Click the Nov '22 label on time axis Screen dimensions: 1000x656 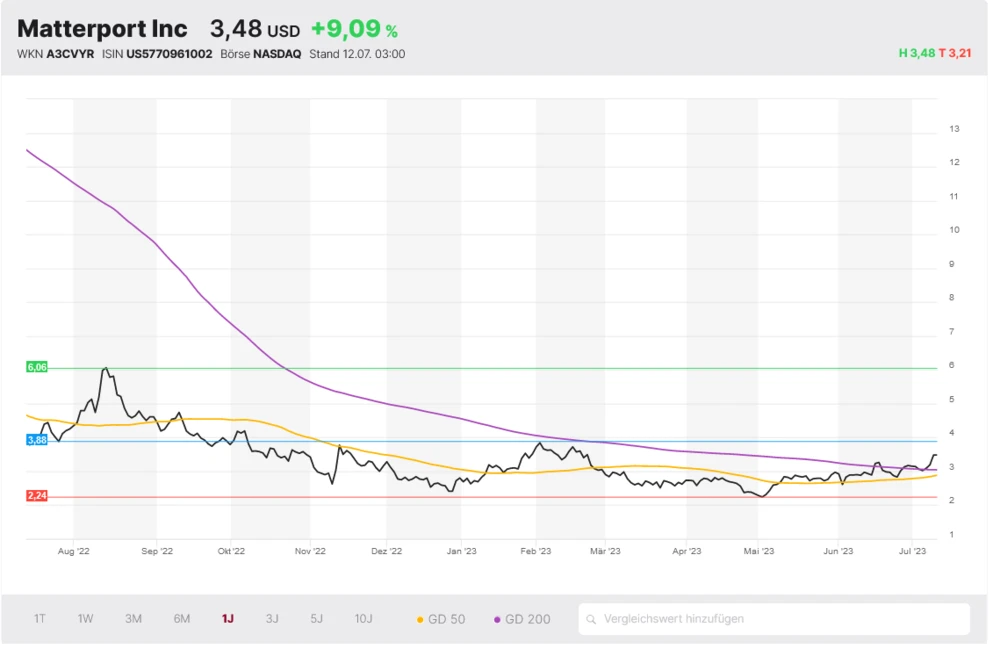(311, 551)
